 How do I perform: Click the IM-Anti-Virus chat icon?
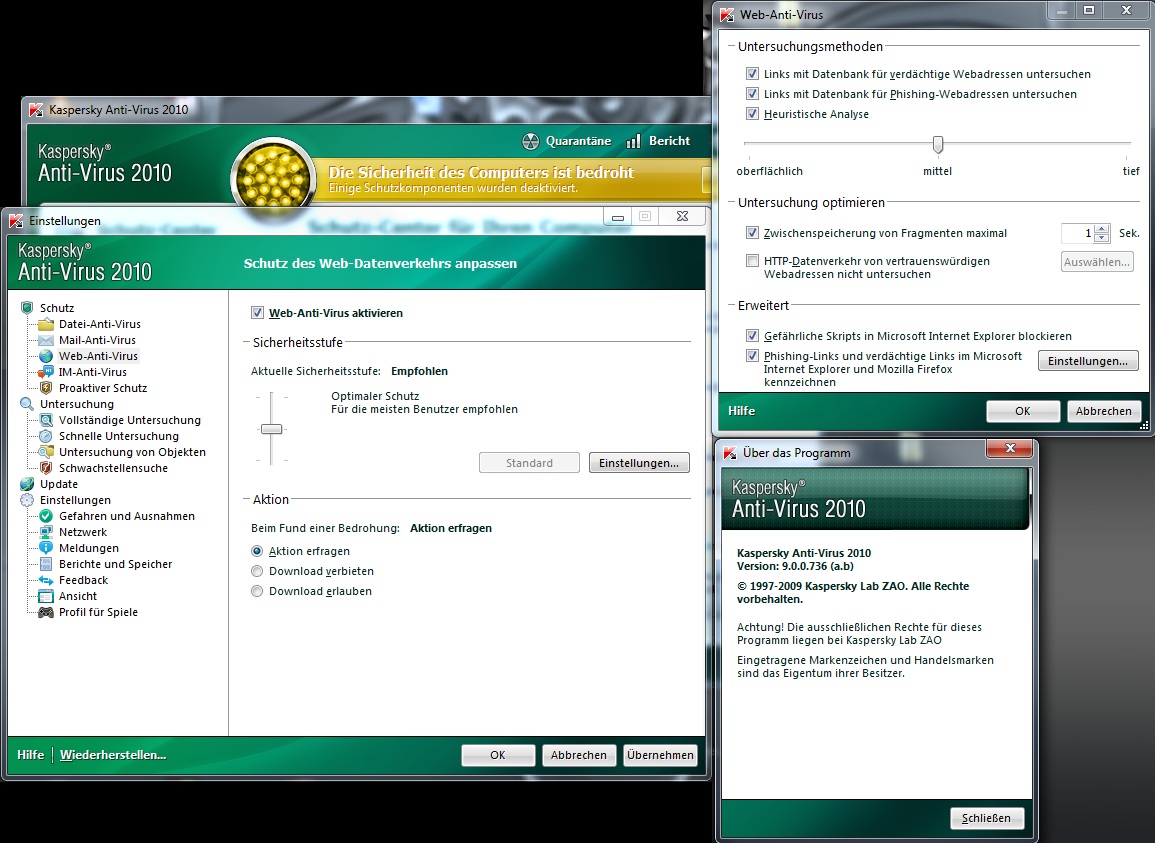[x=46, y=372]
